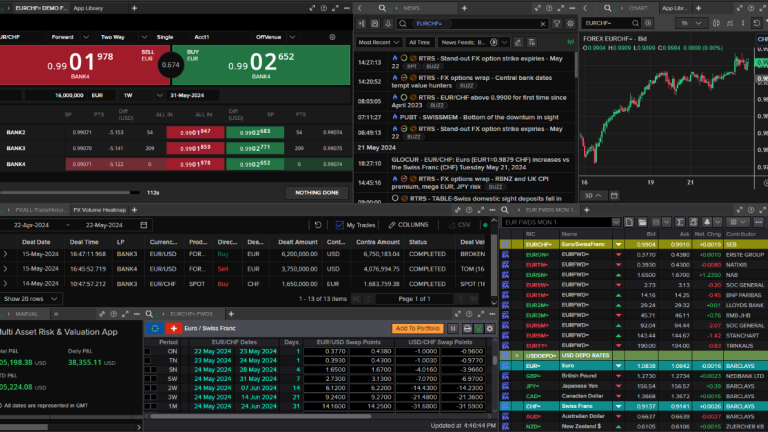Click search icon in EURCHF= FWDS tab

click(149, 314)
